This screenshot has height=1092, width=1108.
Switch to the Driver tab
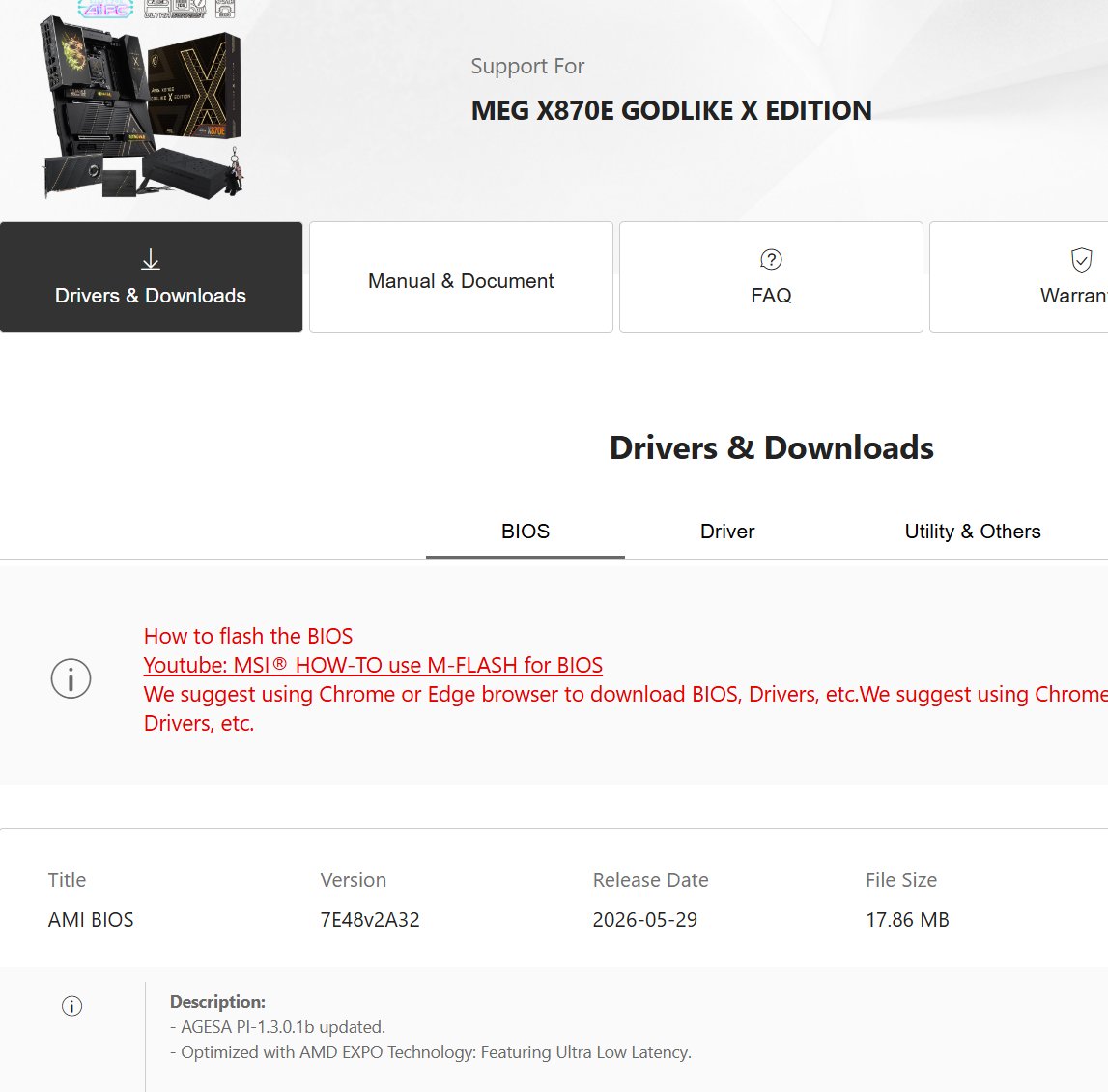pyautogui.click(x=727, y=532)
